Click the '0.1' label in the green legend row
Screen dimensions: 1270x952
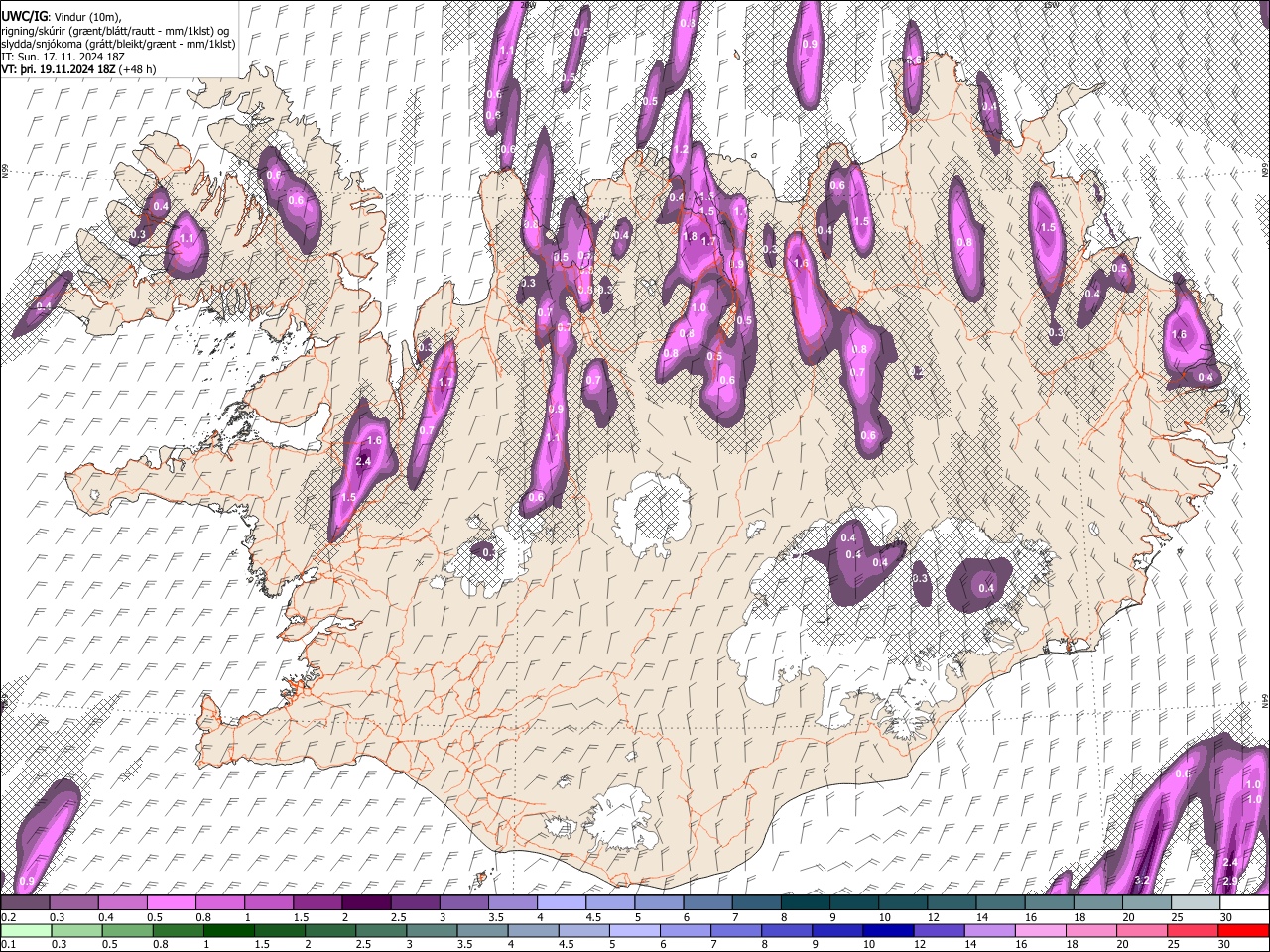[x=7, y=945]
